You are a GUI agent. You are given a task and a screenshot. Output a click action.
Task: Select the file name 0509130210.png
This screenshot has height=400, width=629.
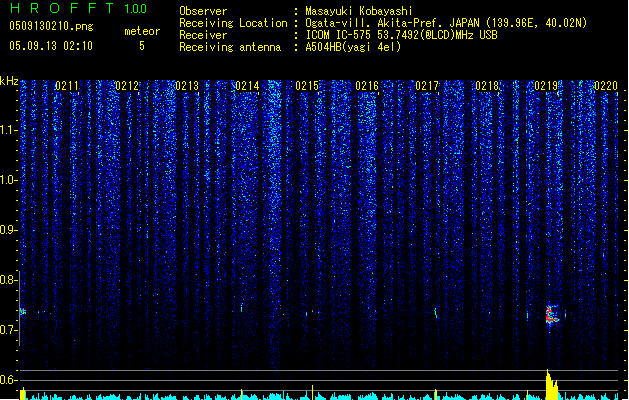pyautogui.click(x=51, y=26)
